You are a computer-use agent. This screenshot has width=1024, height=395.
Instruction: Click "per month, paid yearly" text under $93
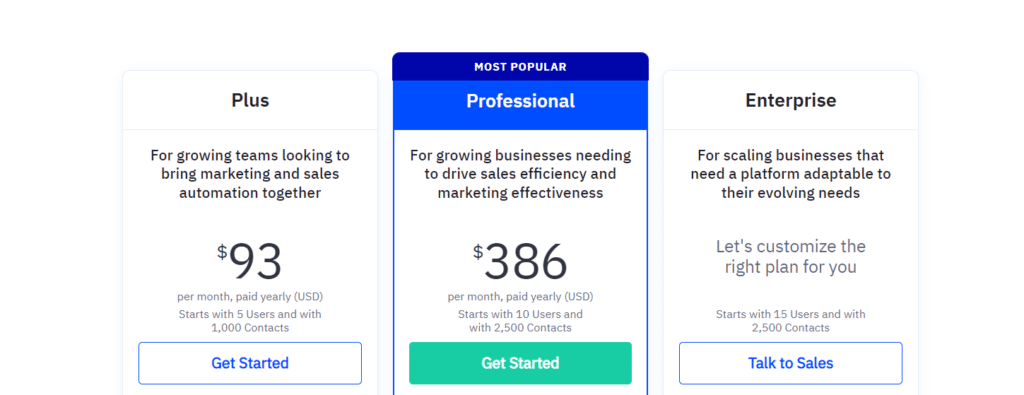(x=250, y=296)
